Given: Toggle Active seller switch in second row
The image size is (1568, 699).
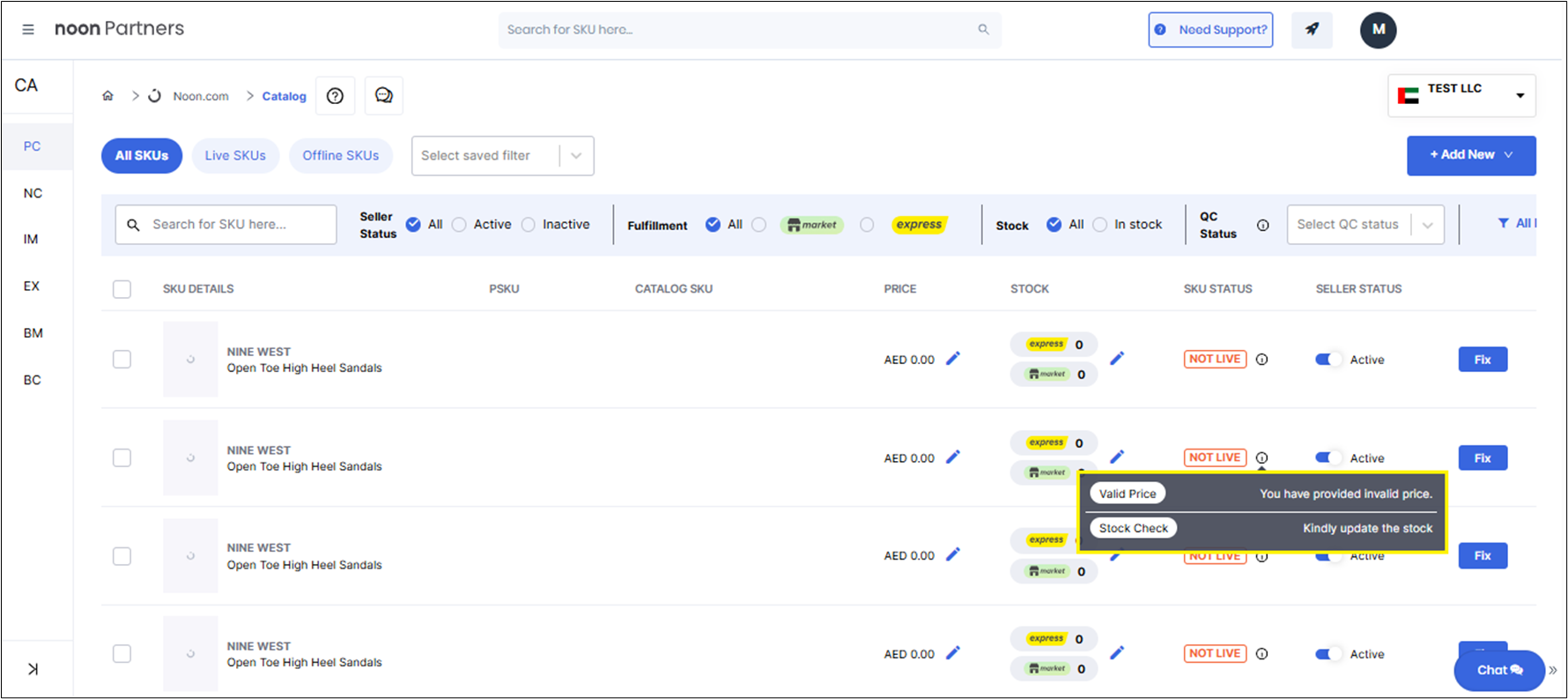Looking at the screenshot, I should click(x=1328, y=457).
